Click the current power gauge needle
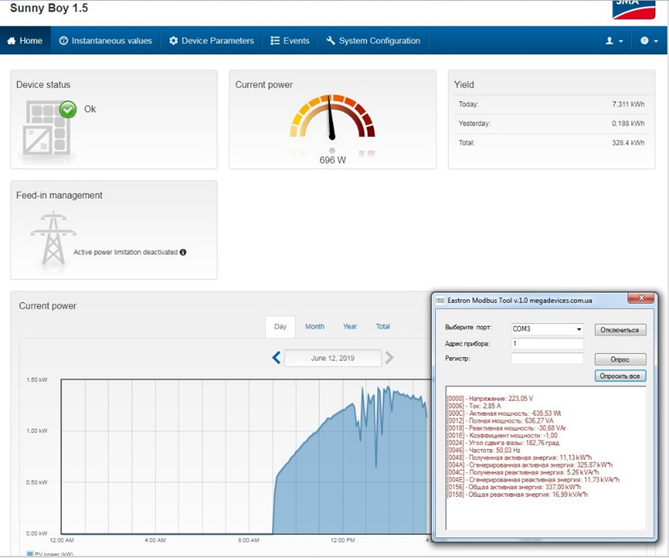 coord(331,118)
